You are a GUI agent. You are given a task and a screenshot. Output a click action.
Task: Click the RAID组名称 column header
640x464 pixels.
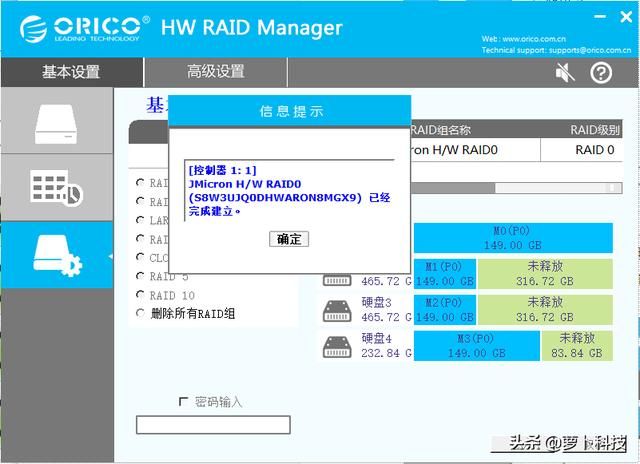[441, 130]
